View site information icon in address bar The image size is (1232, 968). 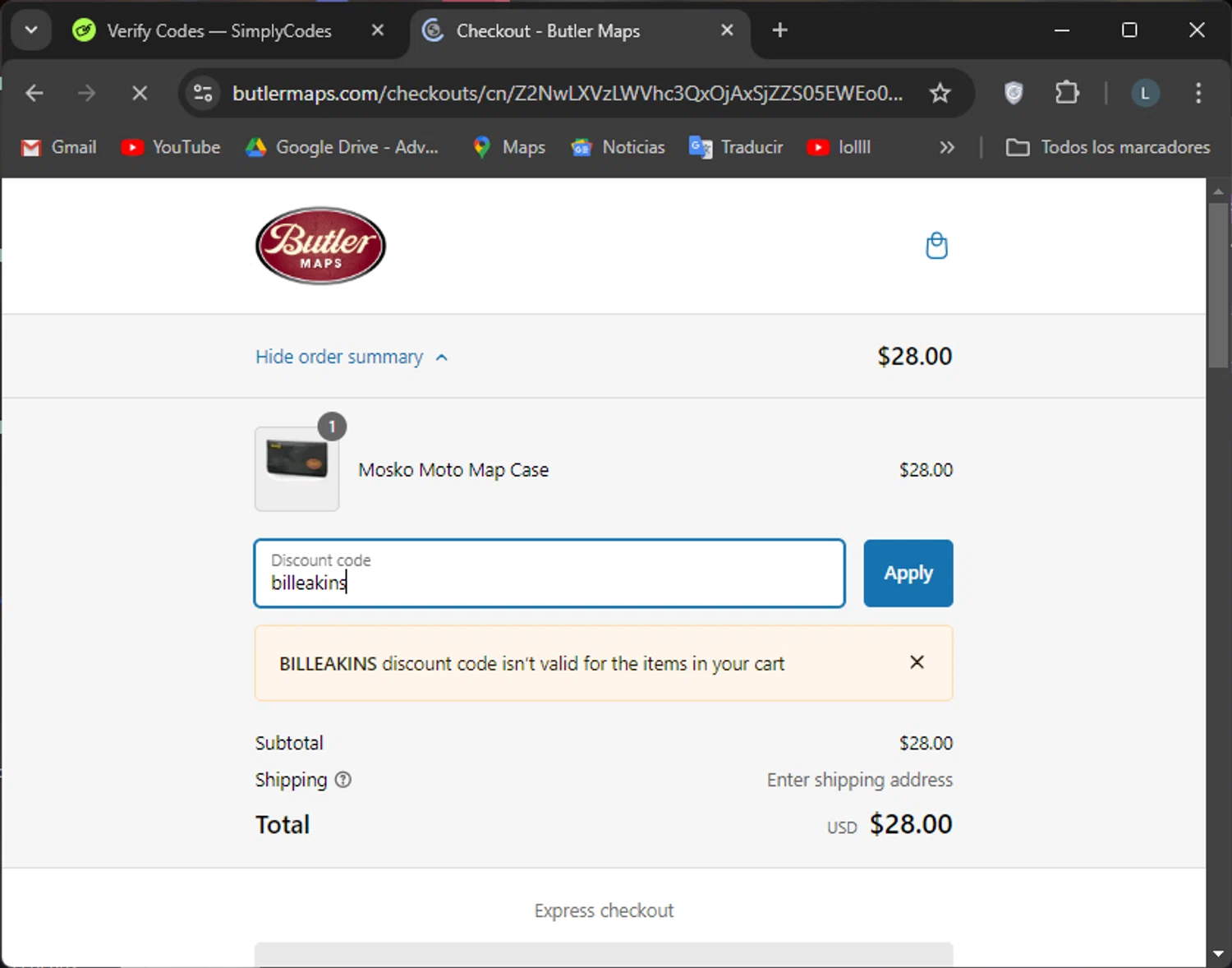[203, 93]
